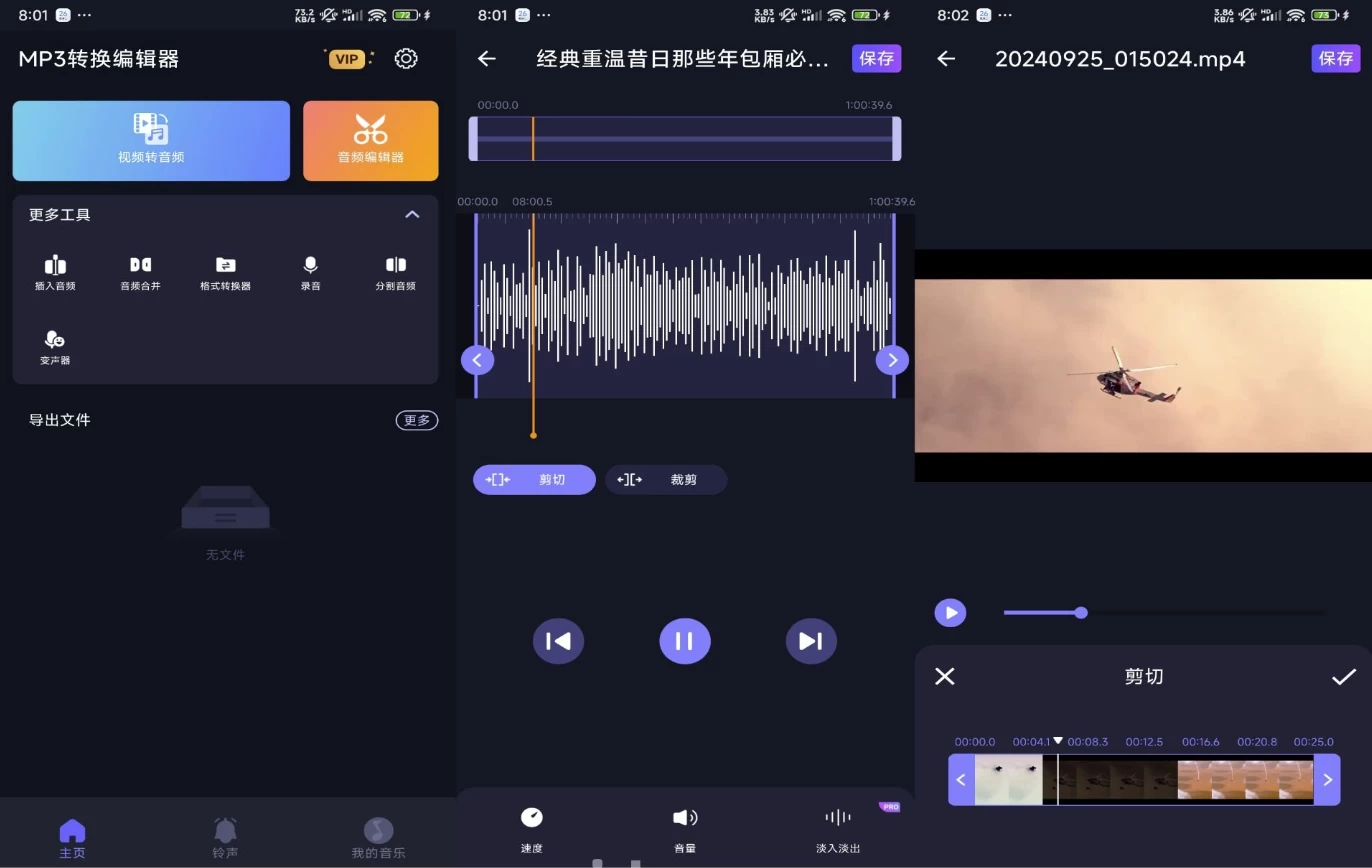Screen dimensions: 1372x868
Task: Switch to the 铃声 ringtone tab
Action: coord(225,838)
